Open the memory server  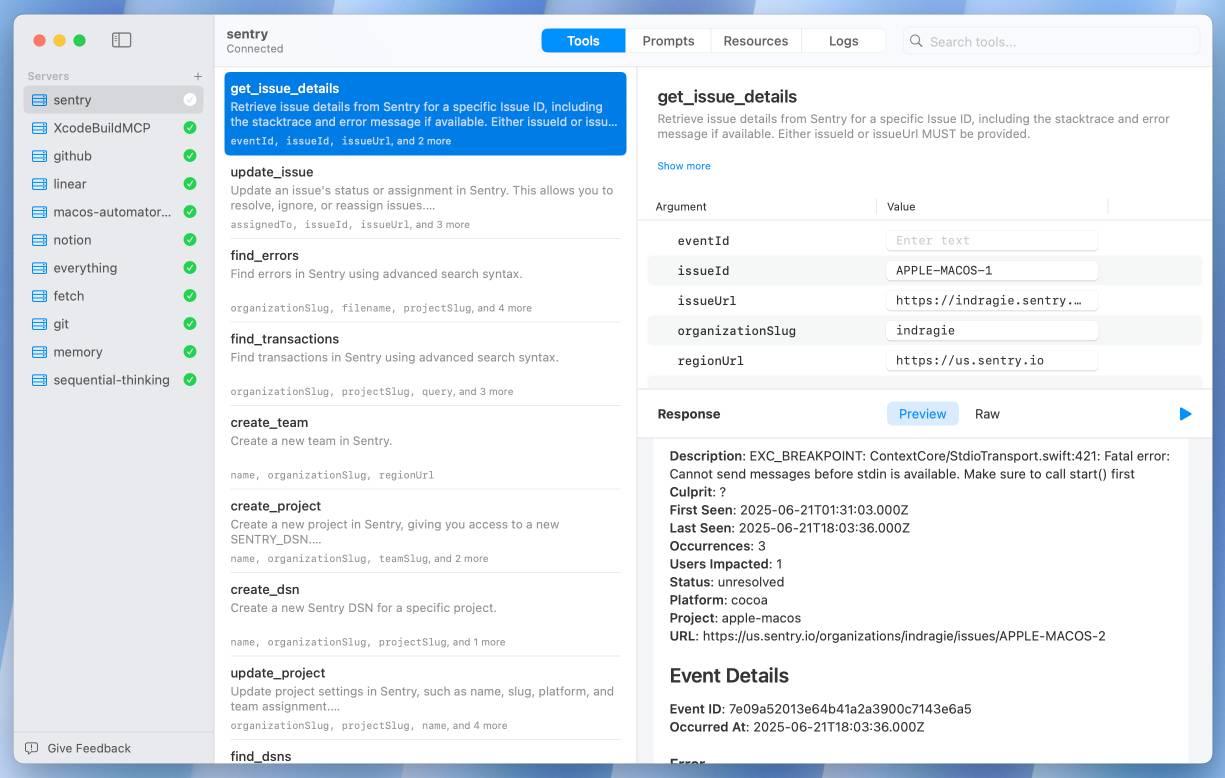click(77, 351)
